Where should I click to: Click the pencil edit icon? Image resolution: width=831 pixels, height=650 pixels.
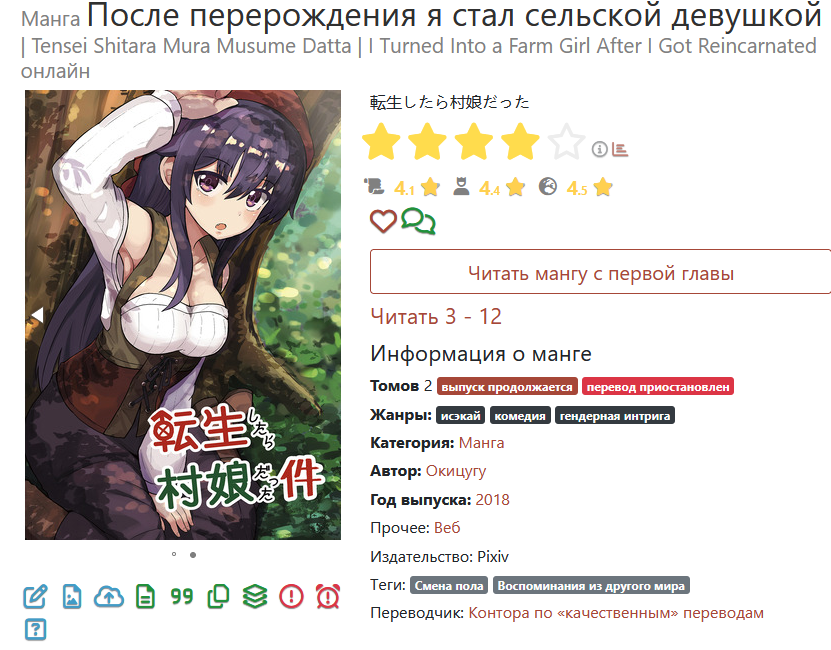point(36,596)
